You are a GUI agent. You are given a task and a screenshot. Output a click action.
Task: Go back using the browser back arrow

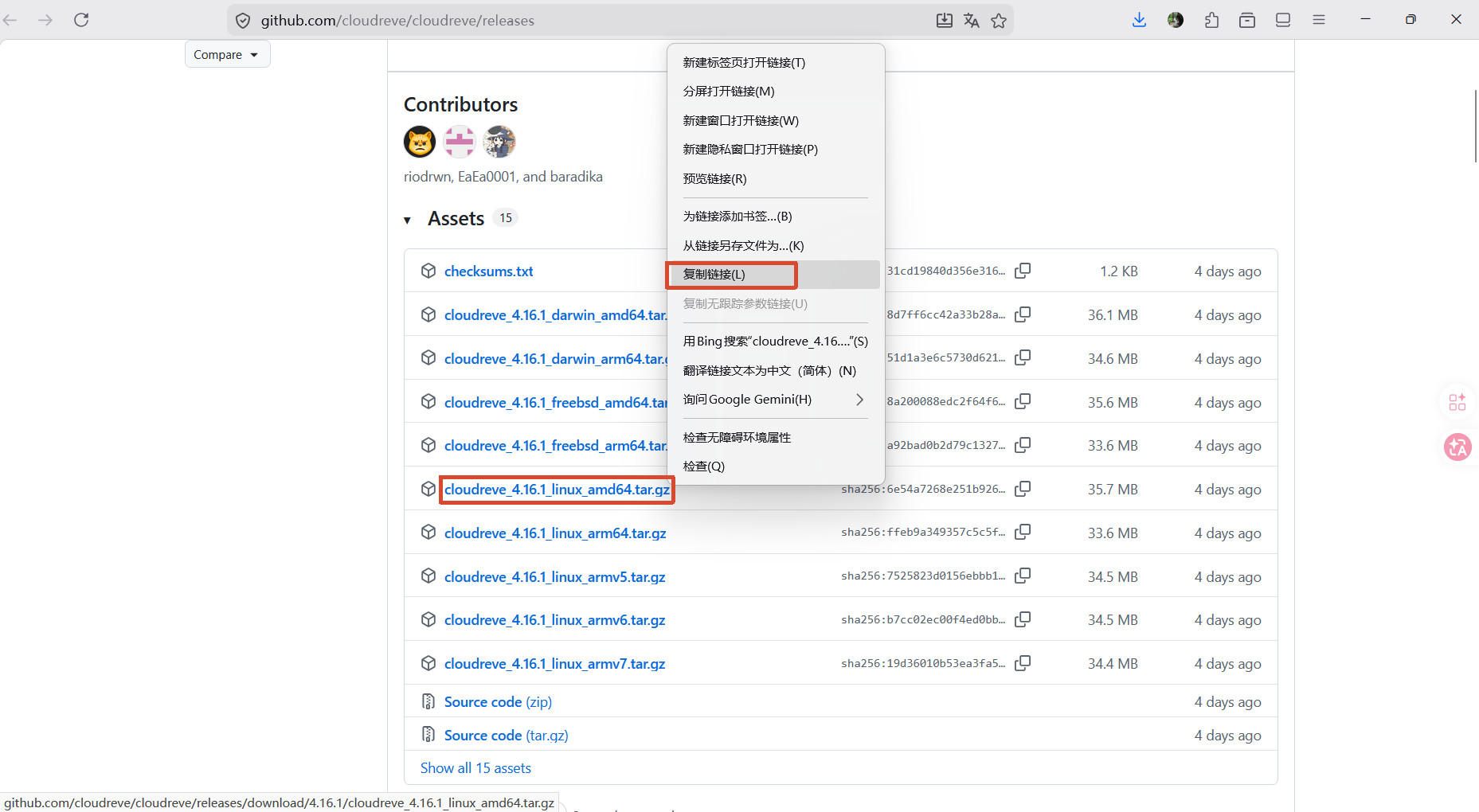[10, 20]
